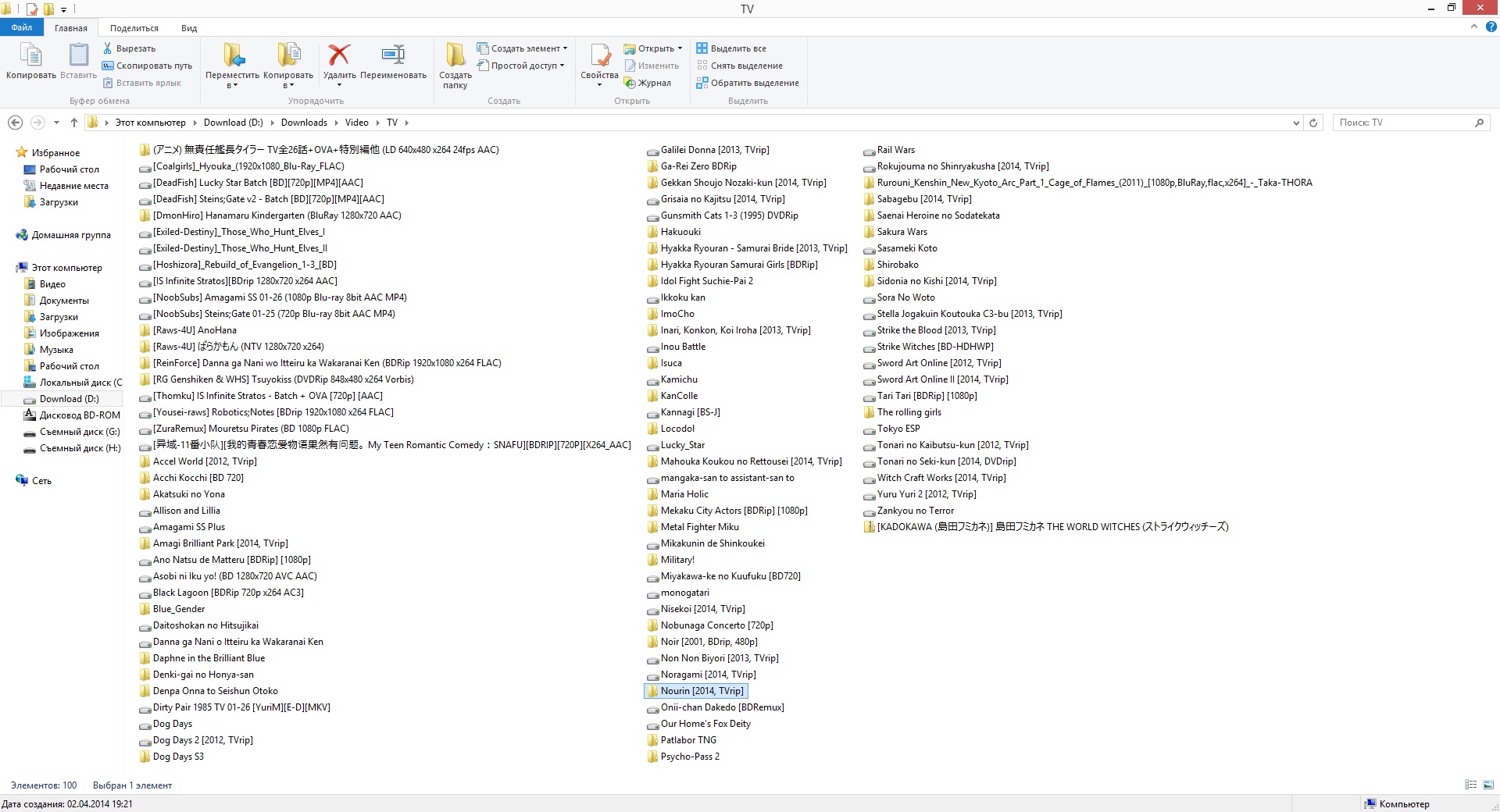Image resolution: width=1500 pixels, height=812 pixels.
Task: Select Recent places (Недавние места)
Action: (66, 186)
